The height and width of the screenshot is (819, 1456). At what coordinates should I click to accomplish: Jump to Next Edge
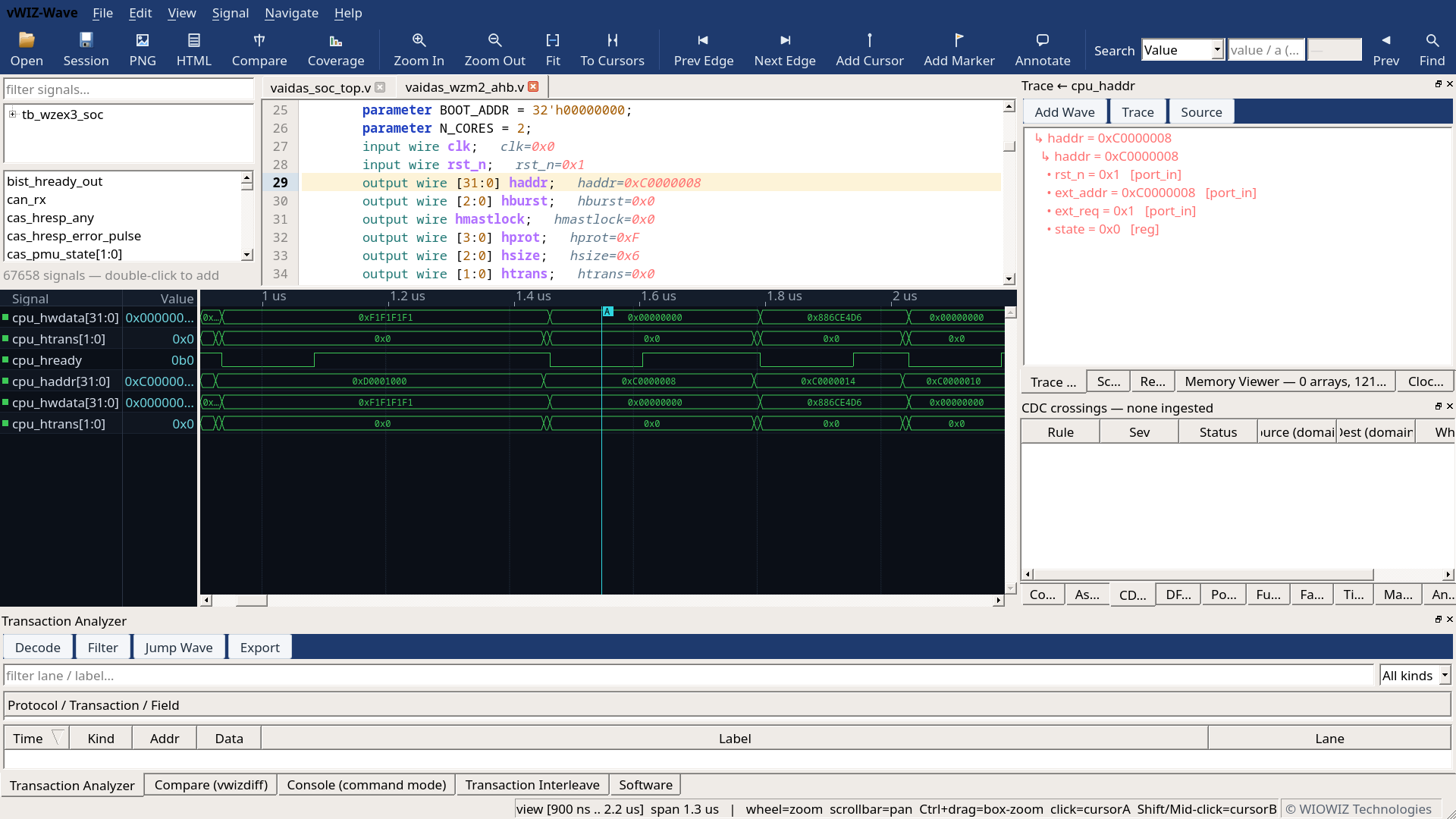pos(785,49)
